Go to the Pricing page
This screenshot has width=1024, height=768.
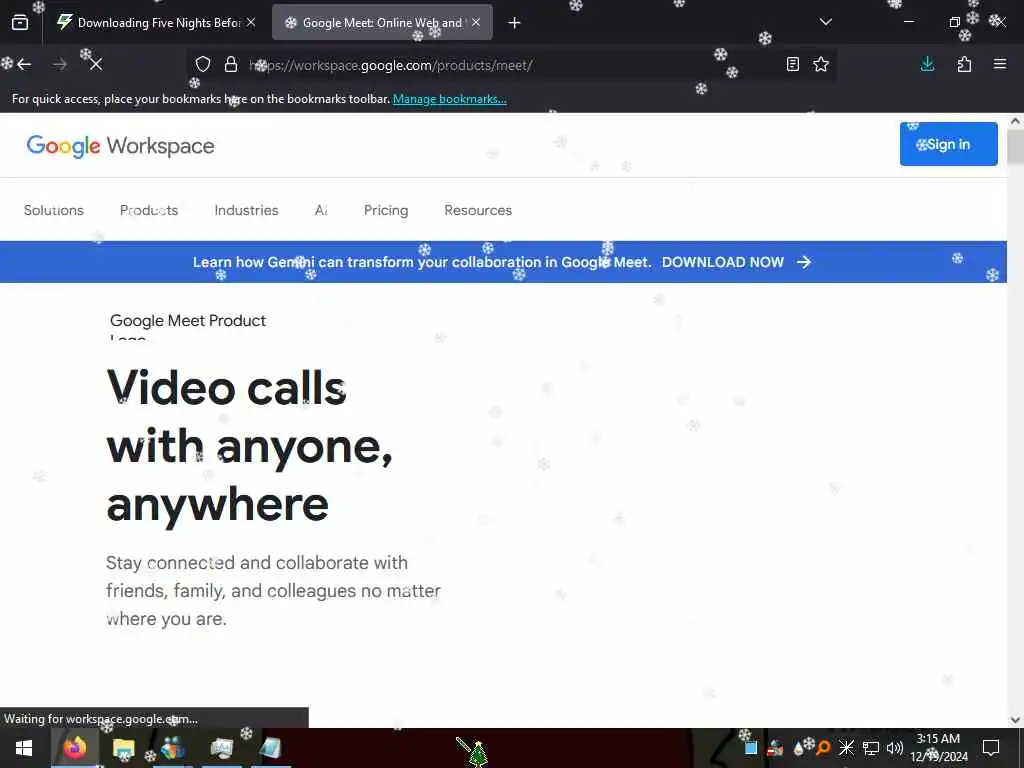pos(386,210)
